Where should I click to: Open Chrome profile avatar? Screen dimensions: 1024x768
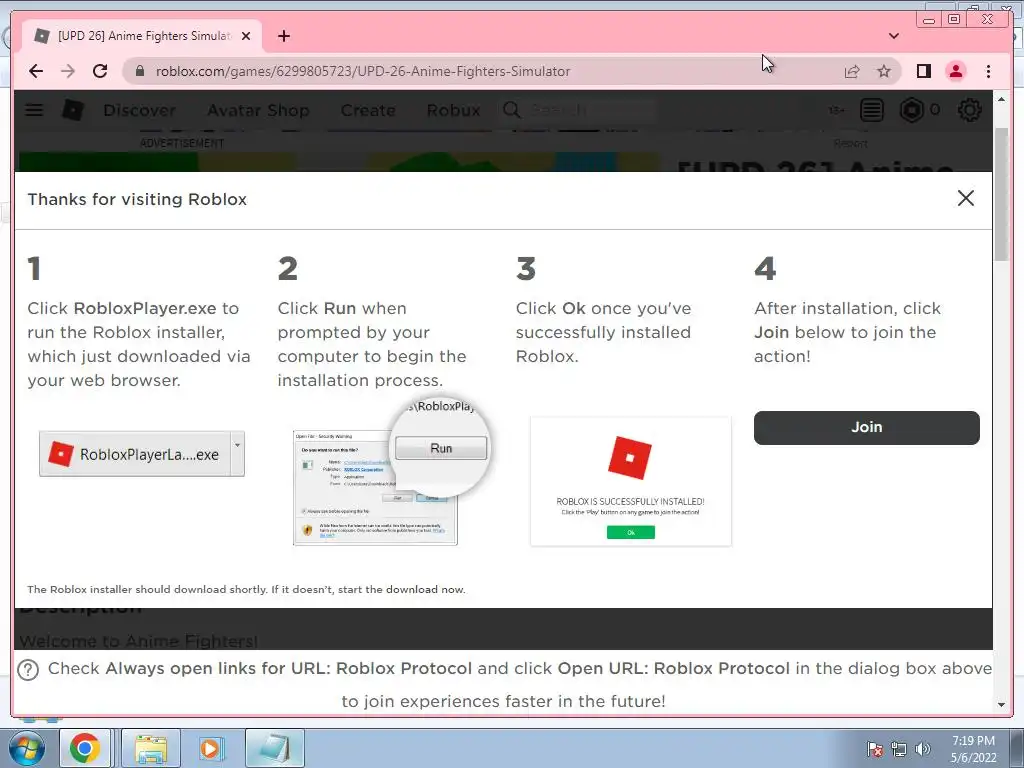point(955,71)
